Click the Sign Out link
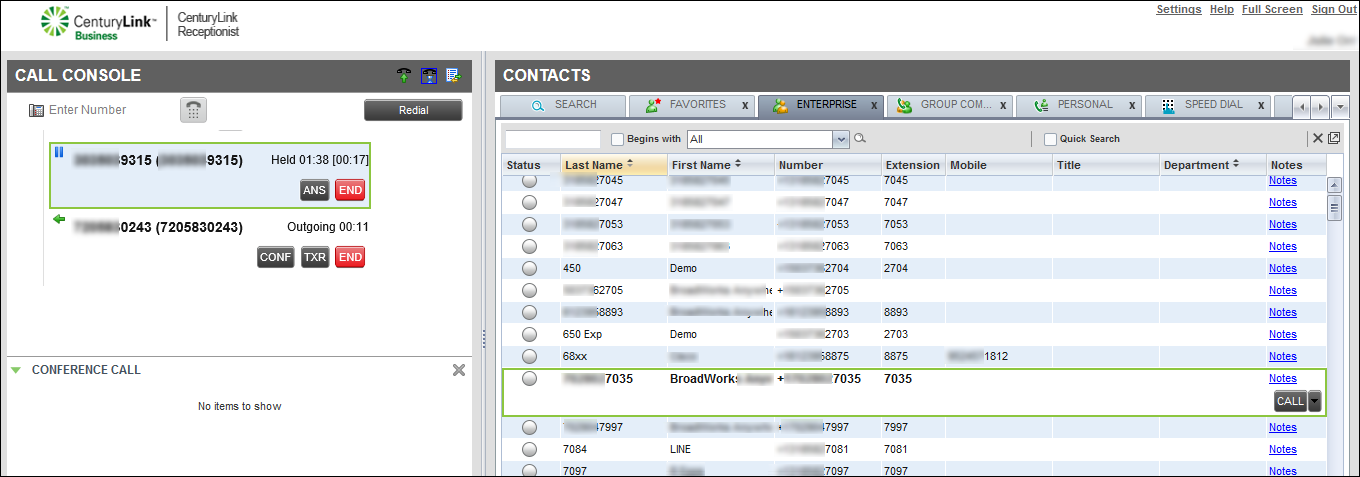The height and width of the screenshot is (477, 1360). coord(1334,9)
